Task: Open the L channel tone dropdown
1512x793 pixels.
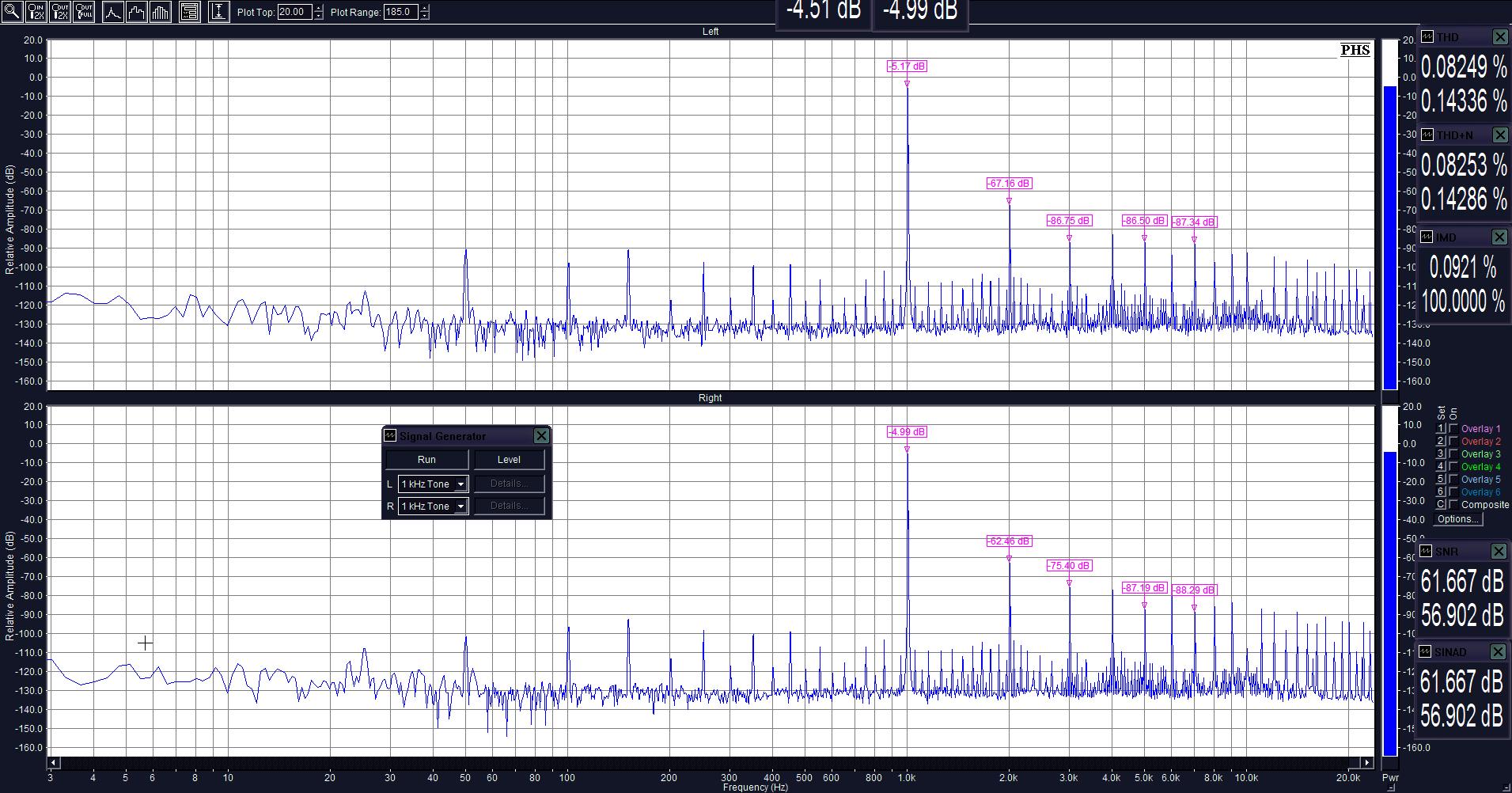Action: coord(460,484)
